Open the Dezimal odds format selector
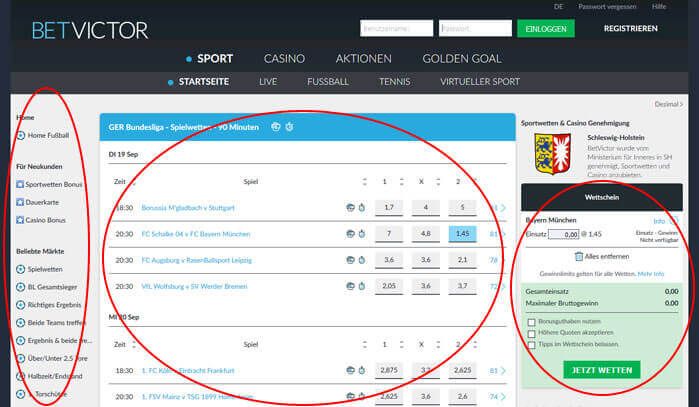 pos(668,104)
